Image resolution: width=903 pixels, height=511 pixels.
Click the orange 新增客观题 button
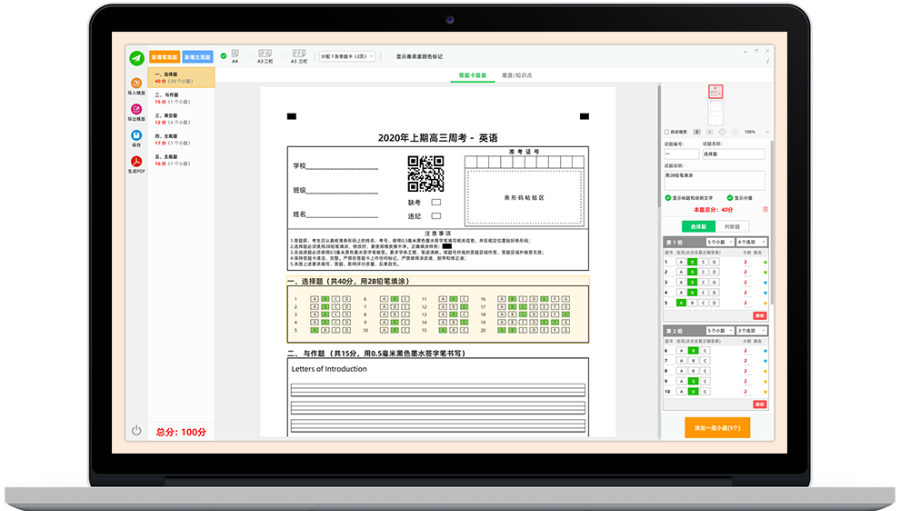(163, 58)
